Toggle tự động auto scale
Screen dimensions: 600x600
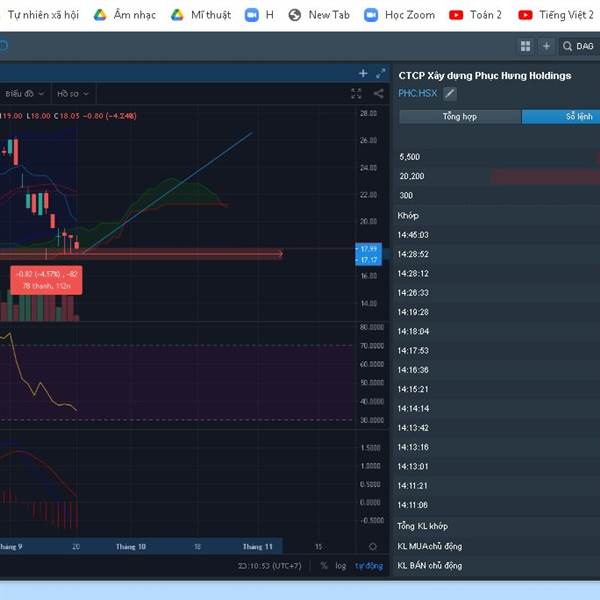coord(369,566)
